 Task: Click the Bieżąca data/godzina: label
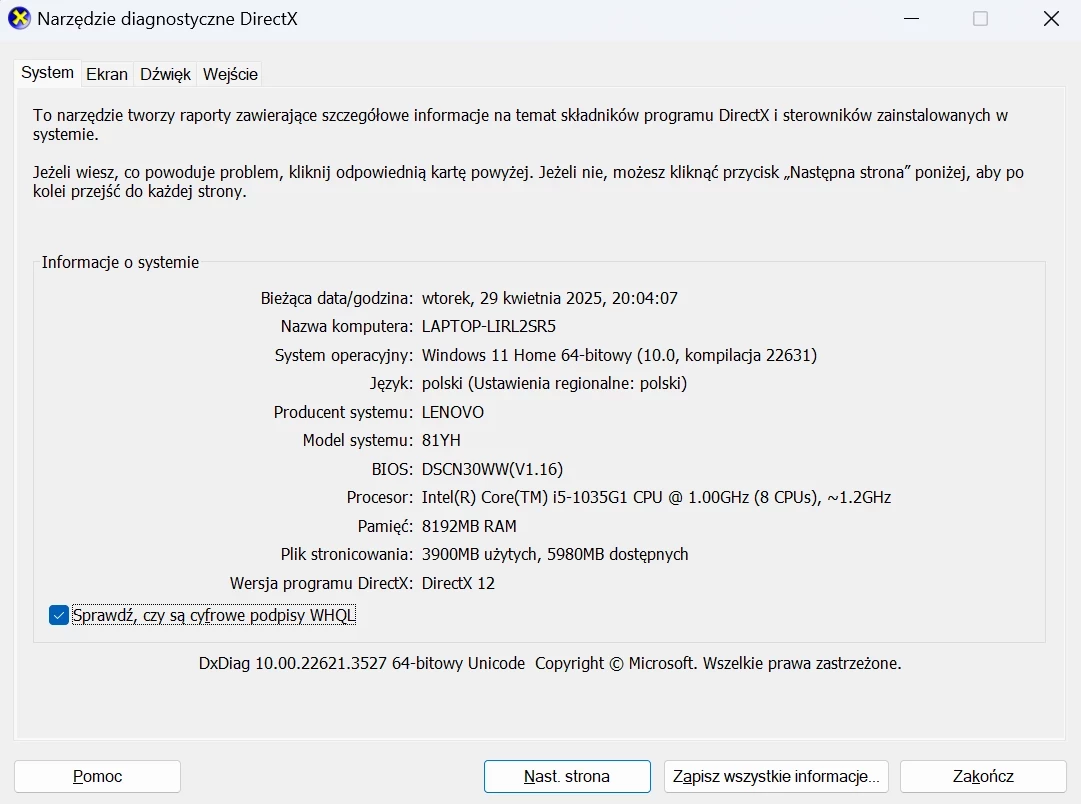pos(336,299)
